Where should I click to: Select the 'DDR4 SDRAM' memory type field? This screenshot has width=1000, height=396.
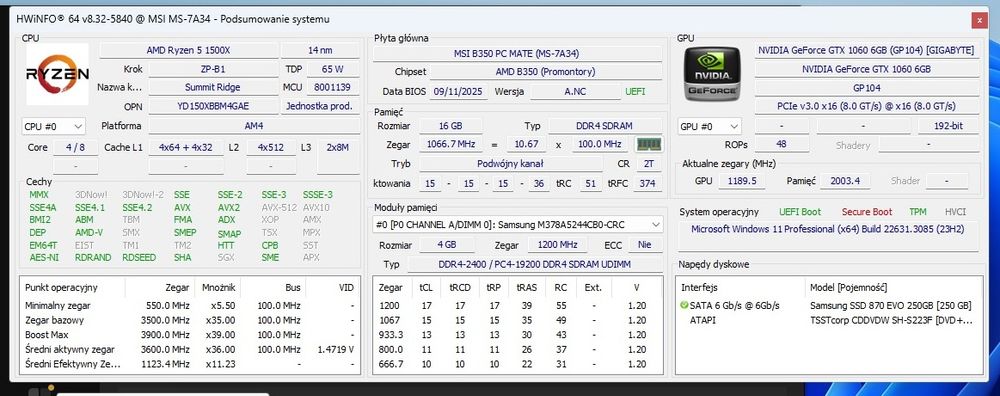(x=605, y=126)
